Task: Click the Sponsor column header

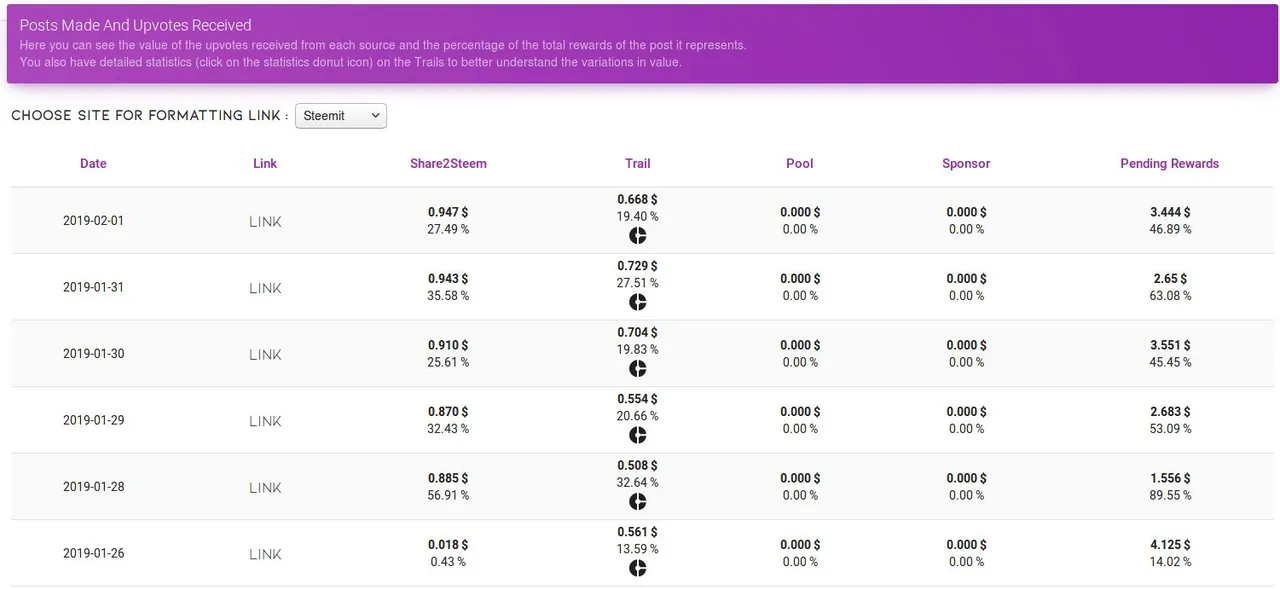Action: pos(966,163)
